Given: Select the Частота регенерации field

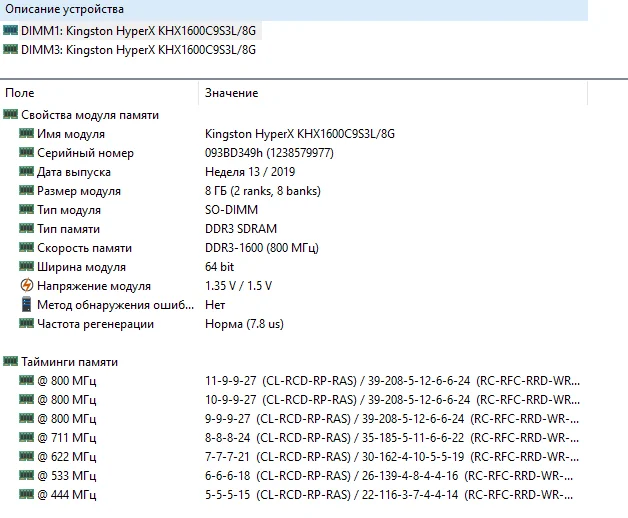Looking at the screenshot, I should 95,324.
